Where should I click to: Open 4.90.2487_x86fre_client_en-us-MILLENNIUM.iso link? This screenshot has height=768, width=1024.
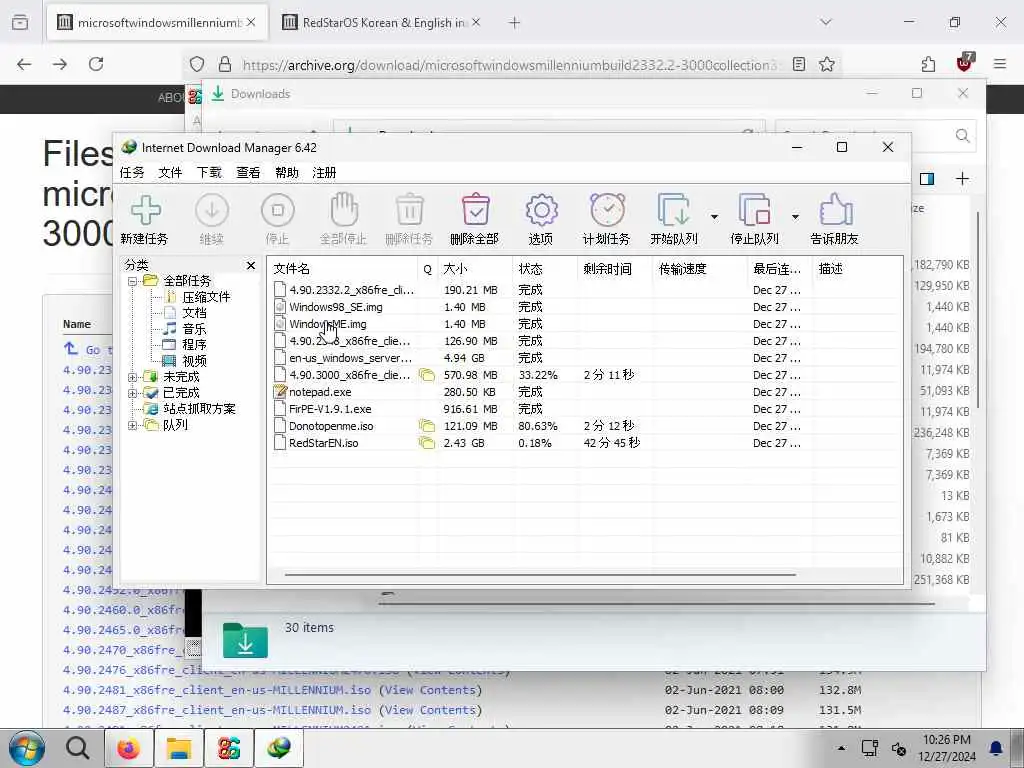(x=217, y=710)
